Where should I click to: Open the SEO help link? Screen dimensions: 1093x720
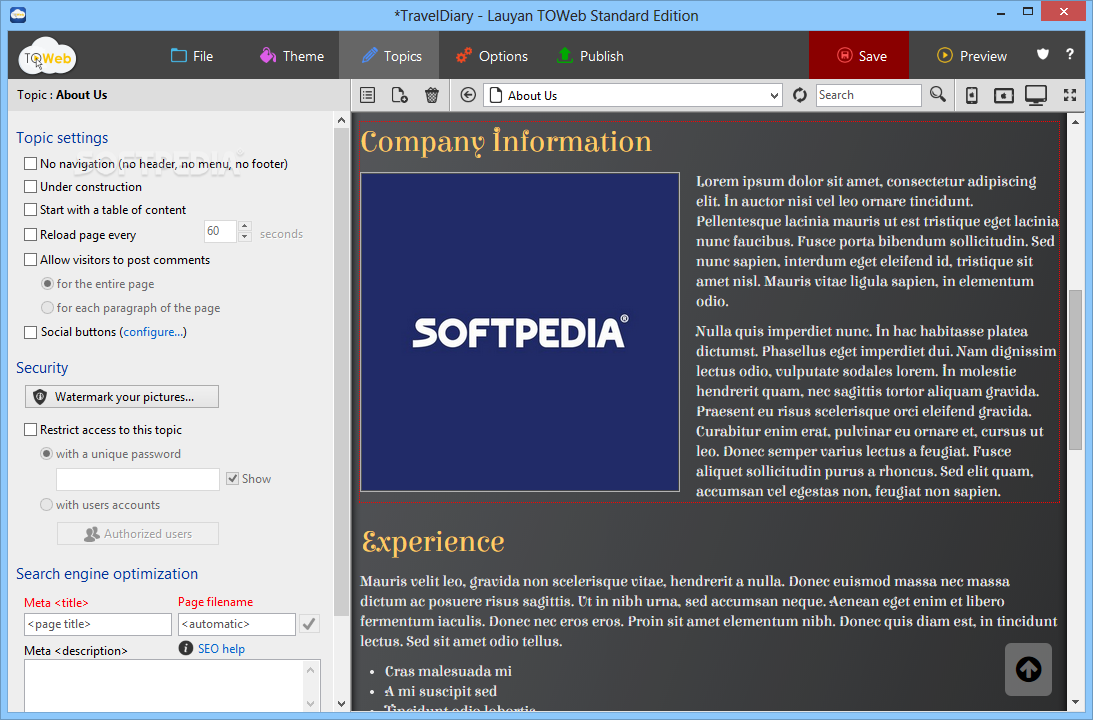click(221, 649)
